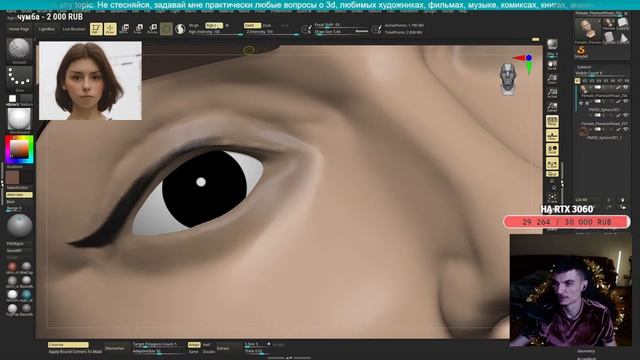Open LightBox browser
The image size is (640, 360).
pos(47,29)
